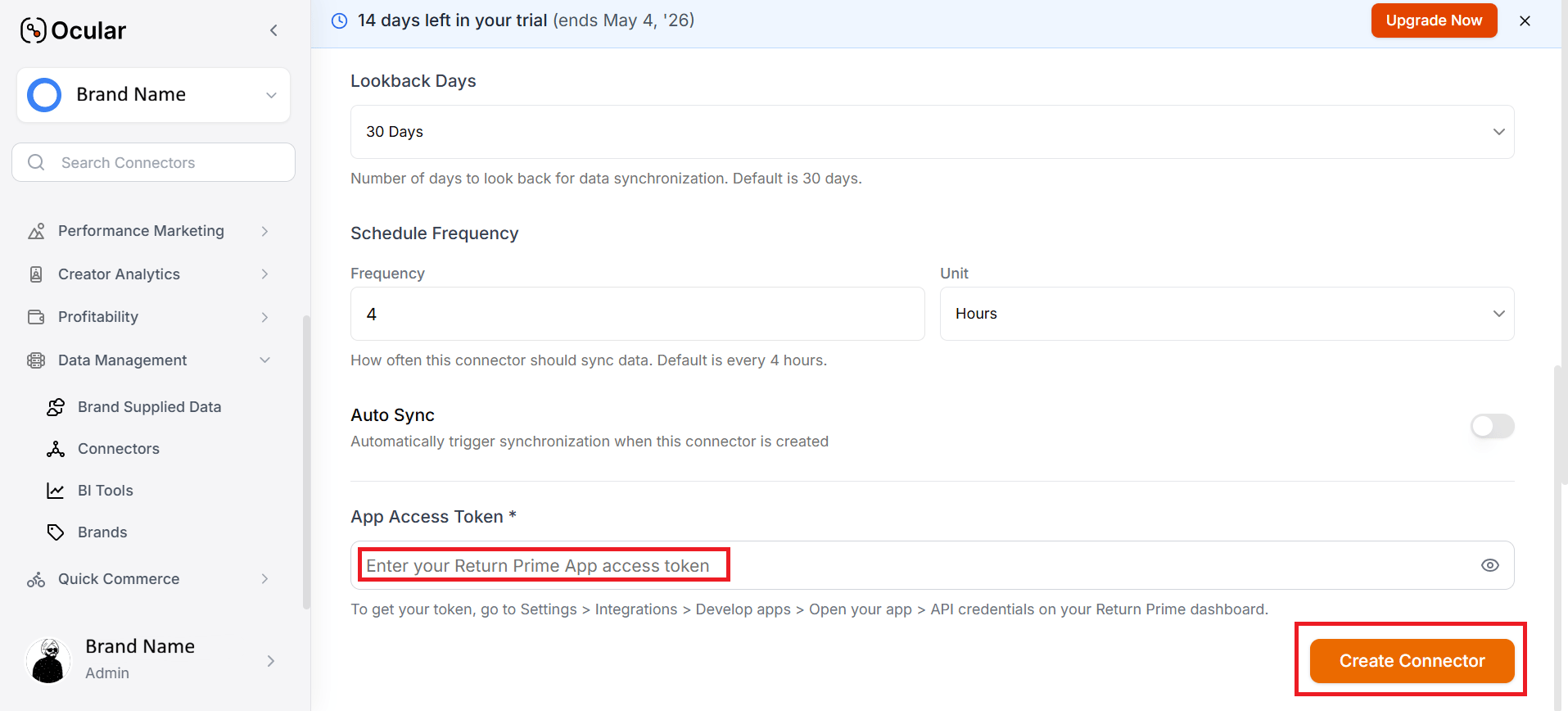Click the Data Management icon

coord(36,360)
